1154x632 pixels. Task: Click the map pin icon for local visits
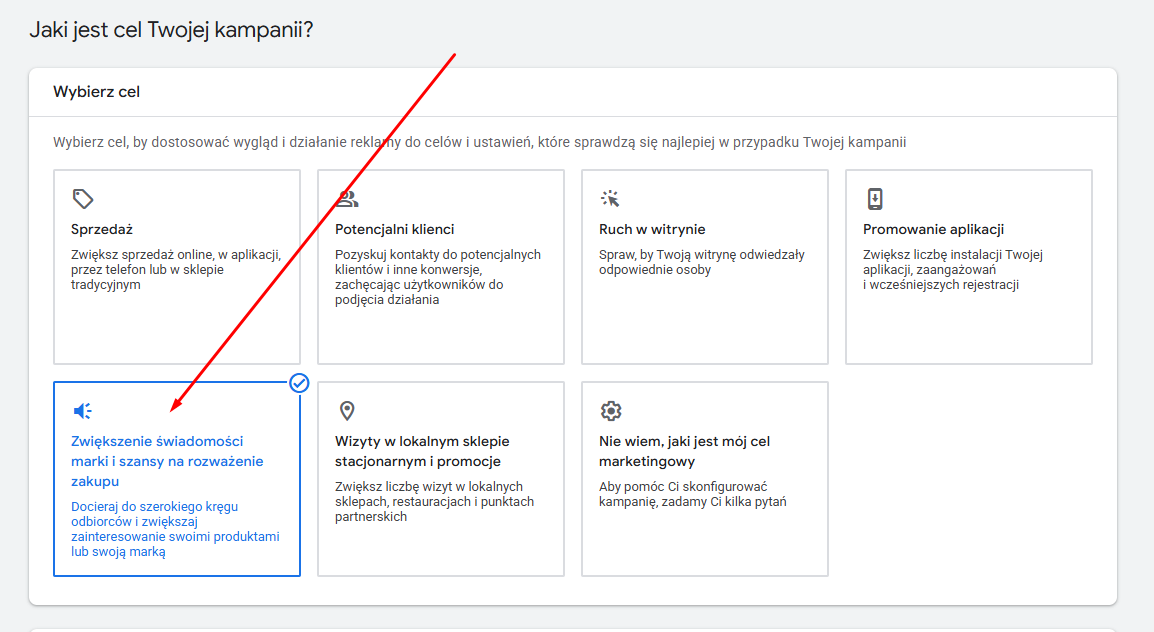click(347, 411)
